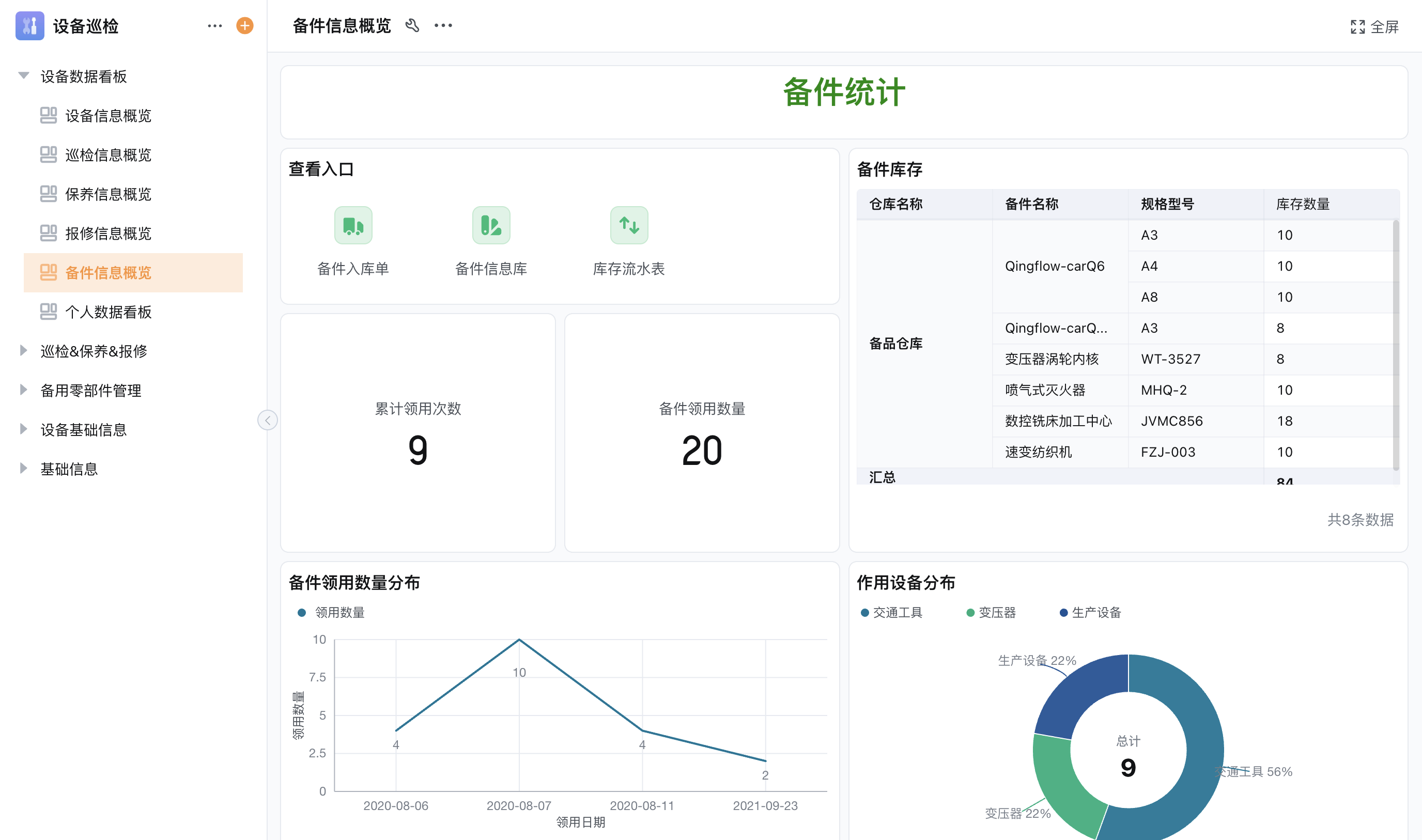Click the 库存流水表 entry label

[x=629, y=269]
